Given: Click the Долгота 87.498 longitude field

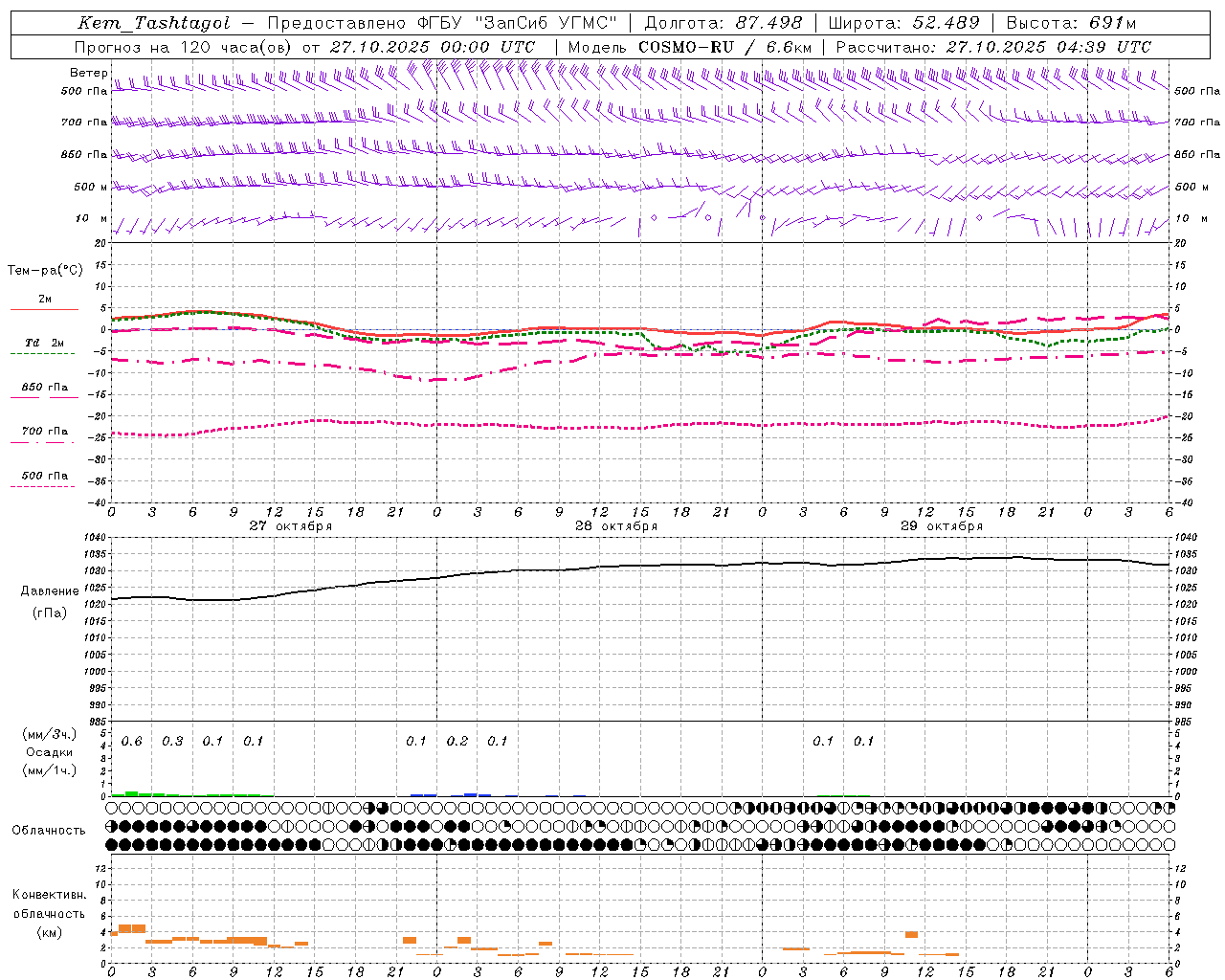Looking at the screenshot, I should 723,23.
